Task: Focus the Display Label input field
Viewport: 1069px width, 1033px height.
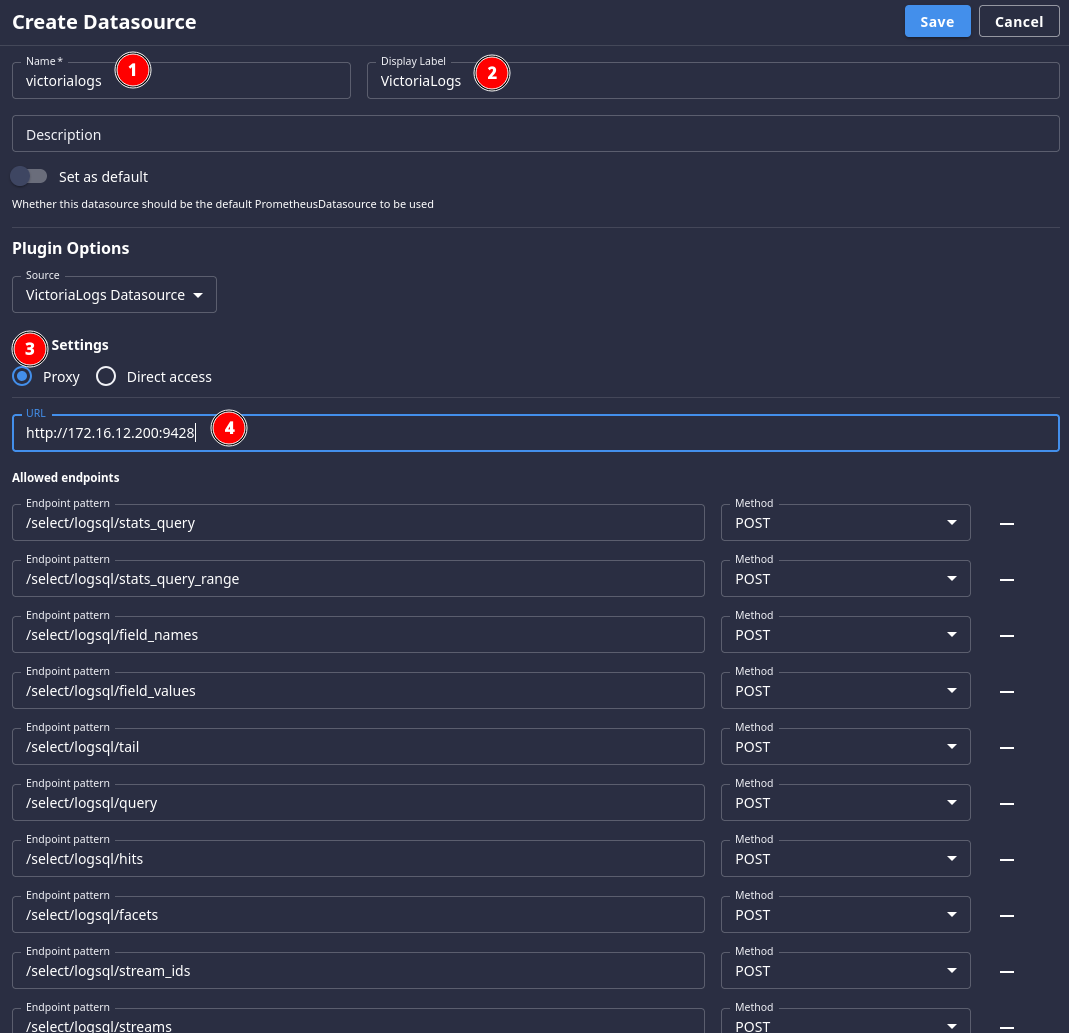Action: [x=713, y=80]
